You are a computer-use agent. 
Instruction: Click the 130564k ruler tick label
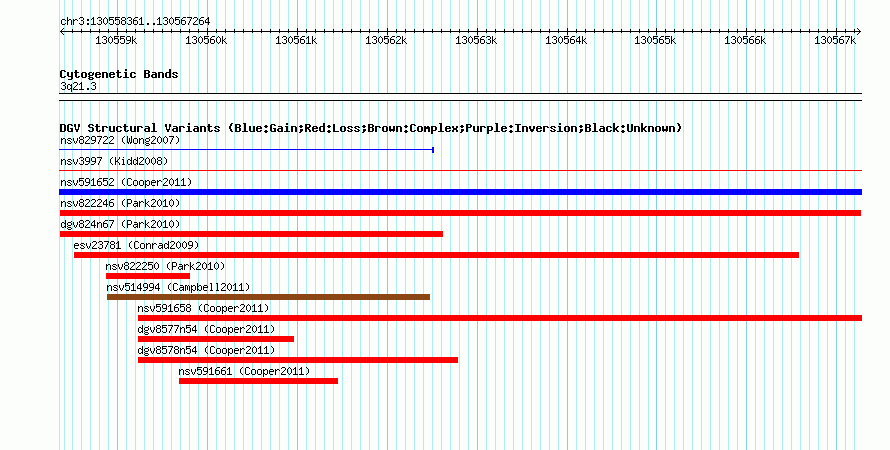[566, 40]
